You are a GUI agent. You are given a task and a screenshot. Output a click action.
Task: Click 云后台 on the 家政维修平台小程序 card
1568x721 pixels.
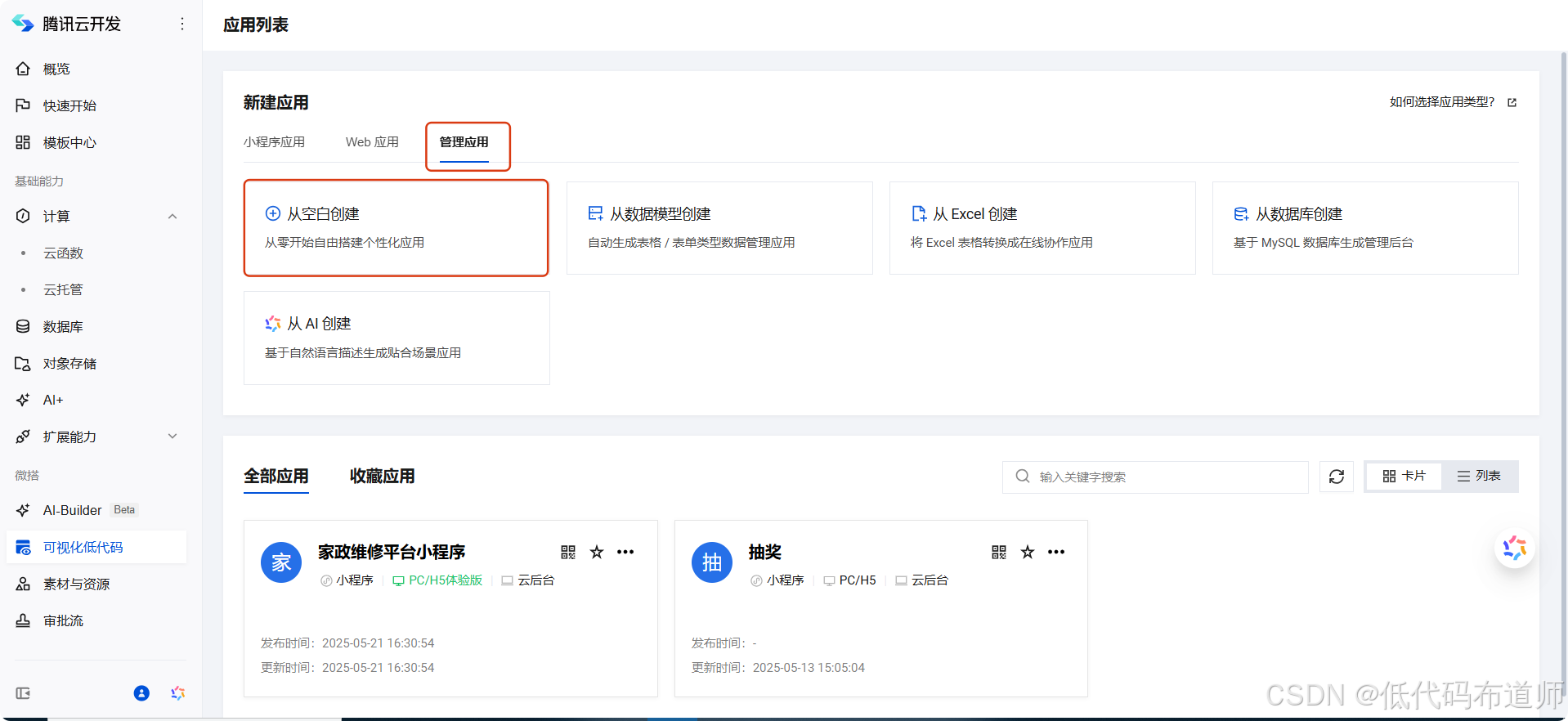(528, 580)
